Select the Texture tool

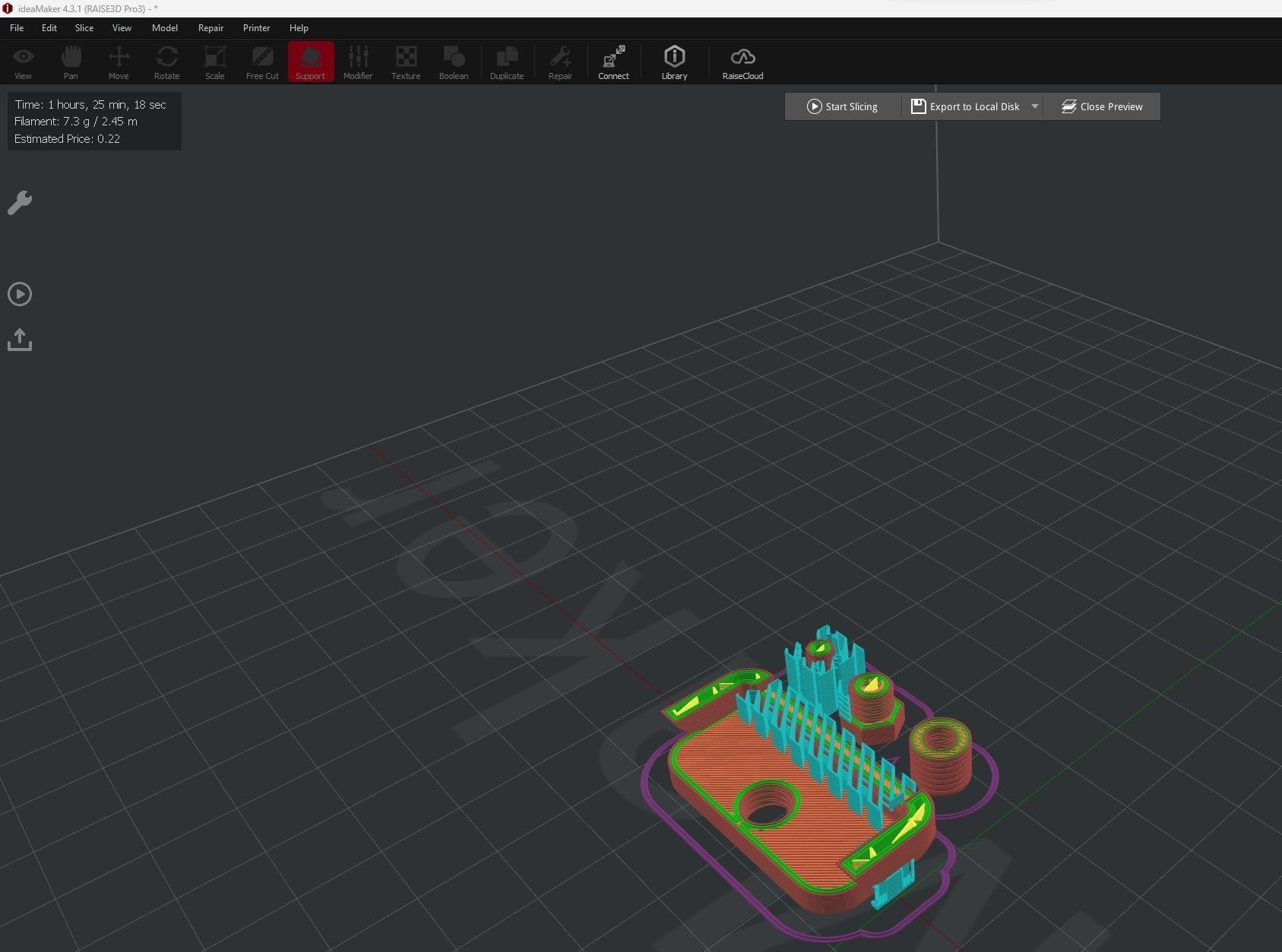pos(406,62)
